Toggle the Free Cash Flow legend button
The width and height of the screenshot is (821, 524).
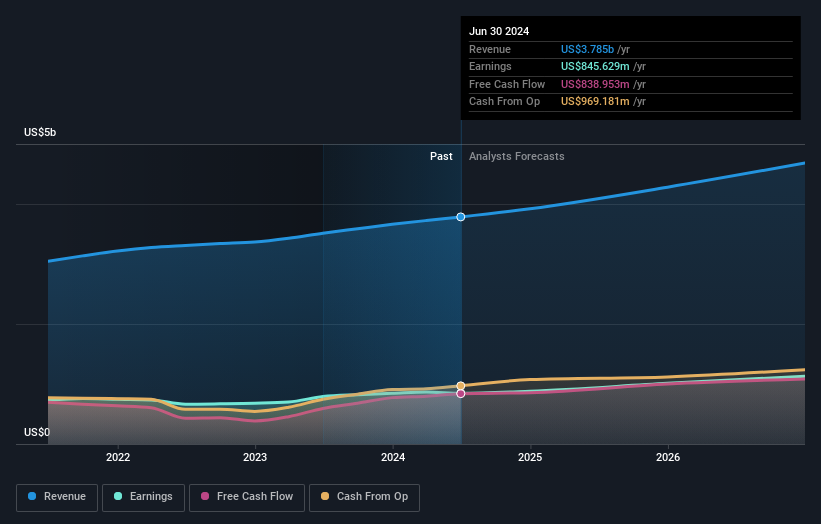[247, 497]
